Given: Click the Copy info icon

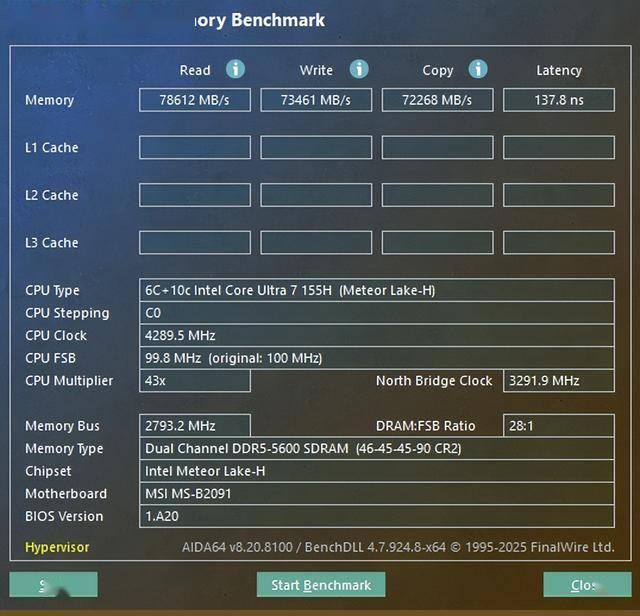Looking at the screenshot, I should coord(478,69).
